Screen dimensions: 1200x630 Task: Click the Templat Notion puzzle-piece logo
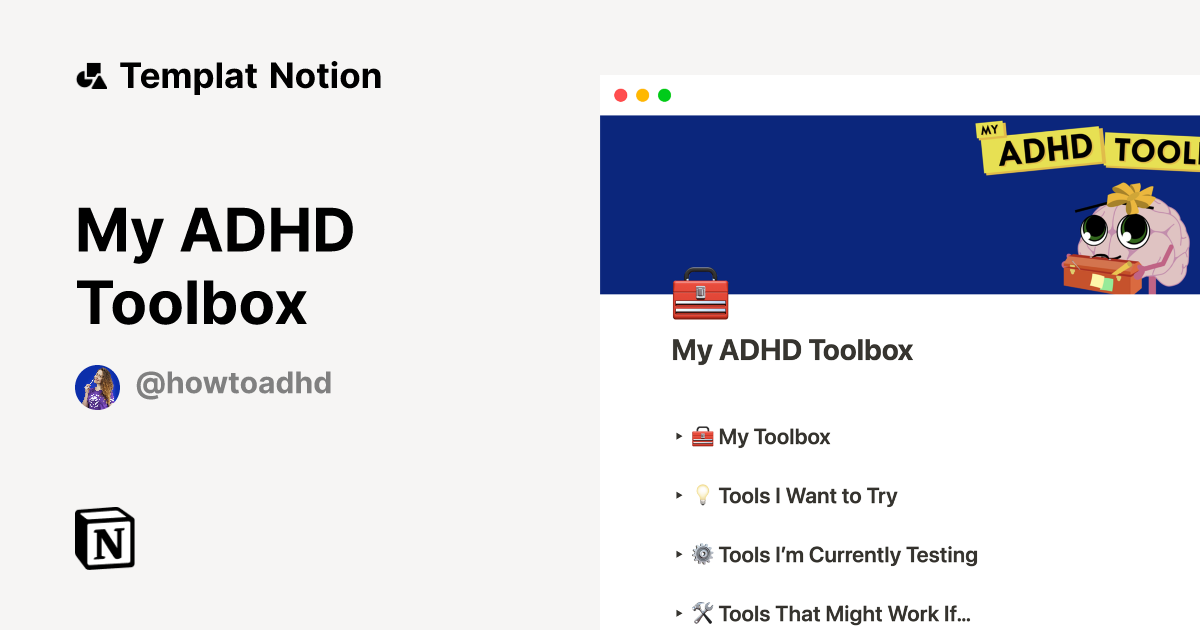[92, 74]
